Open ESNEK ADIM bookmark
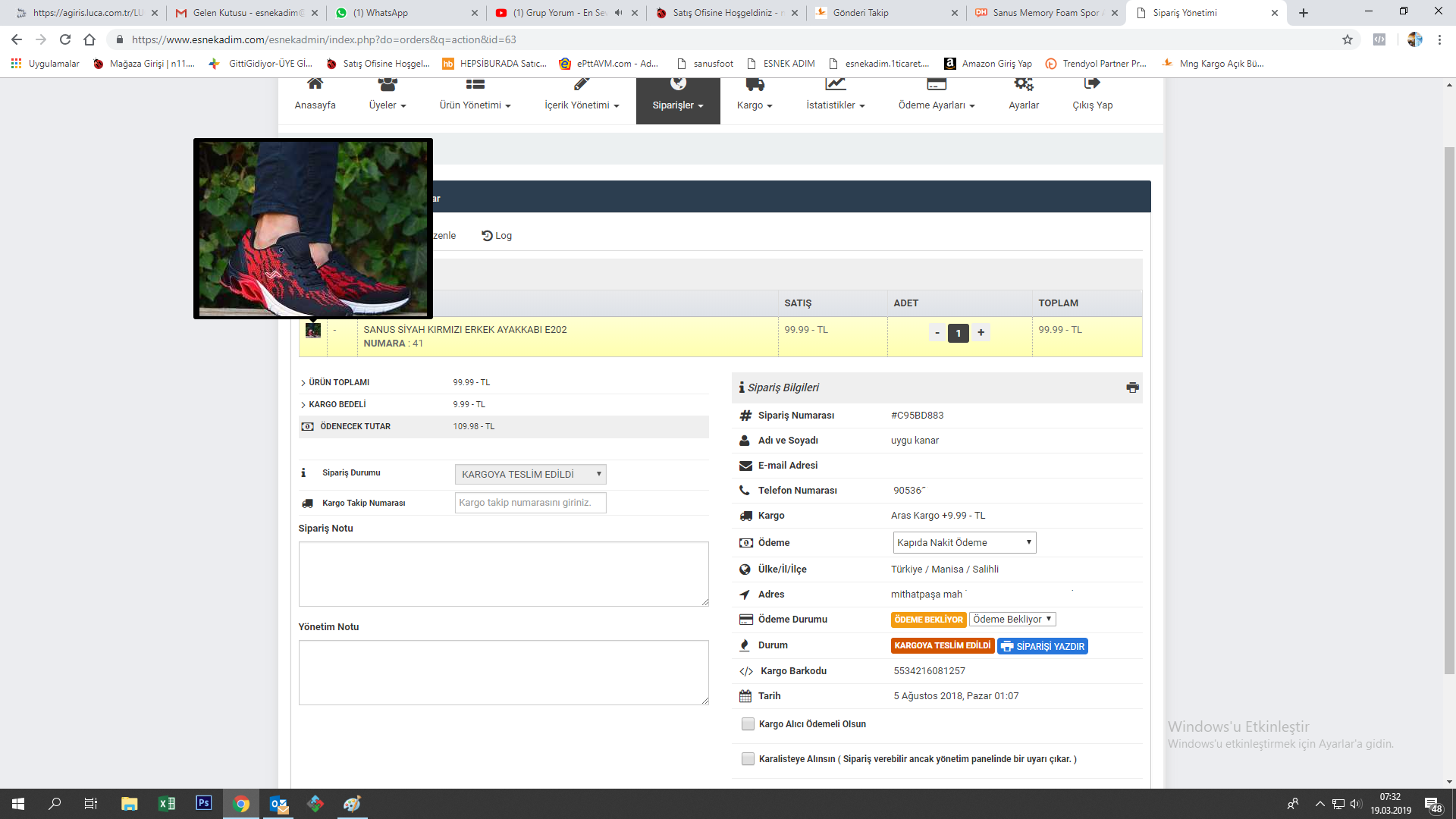 [x=781, y=64]
